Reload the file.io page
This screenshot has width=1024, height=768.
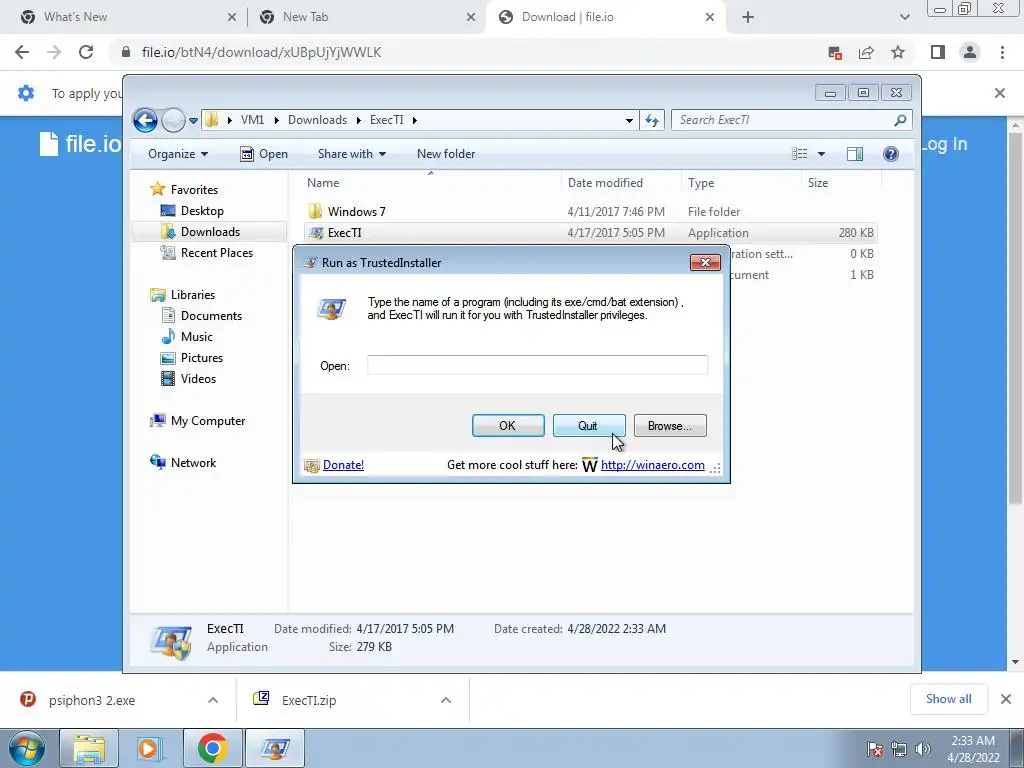86,52
